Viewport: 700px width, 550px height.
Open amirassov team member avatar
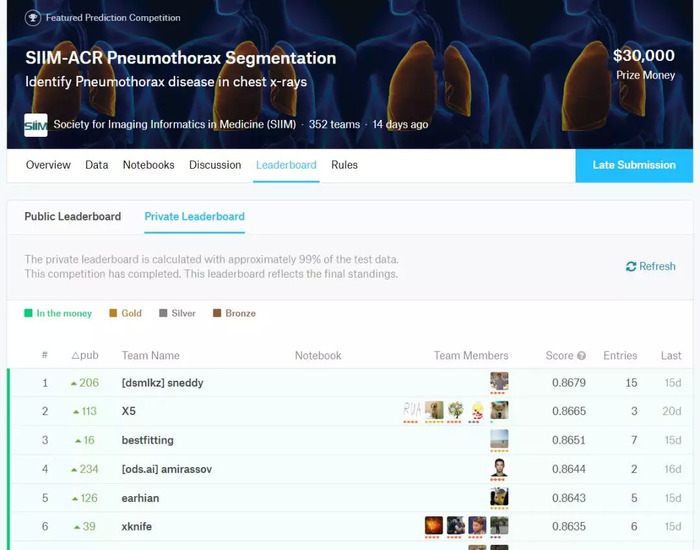coord(499,468)
